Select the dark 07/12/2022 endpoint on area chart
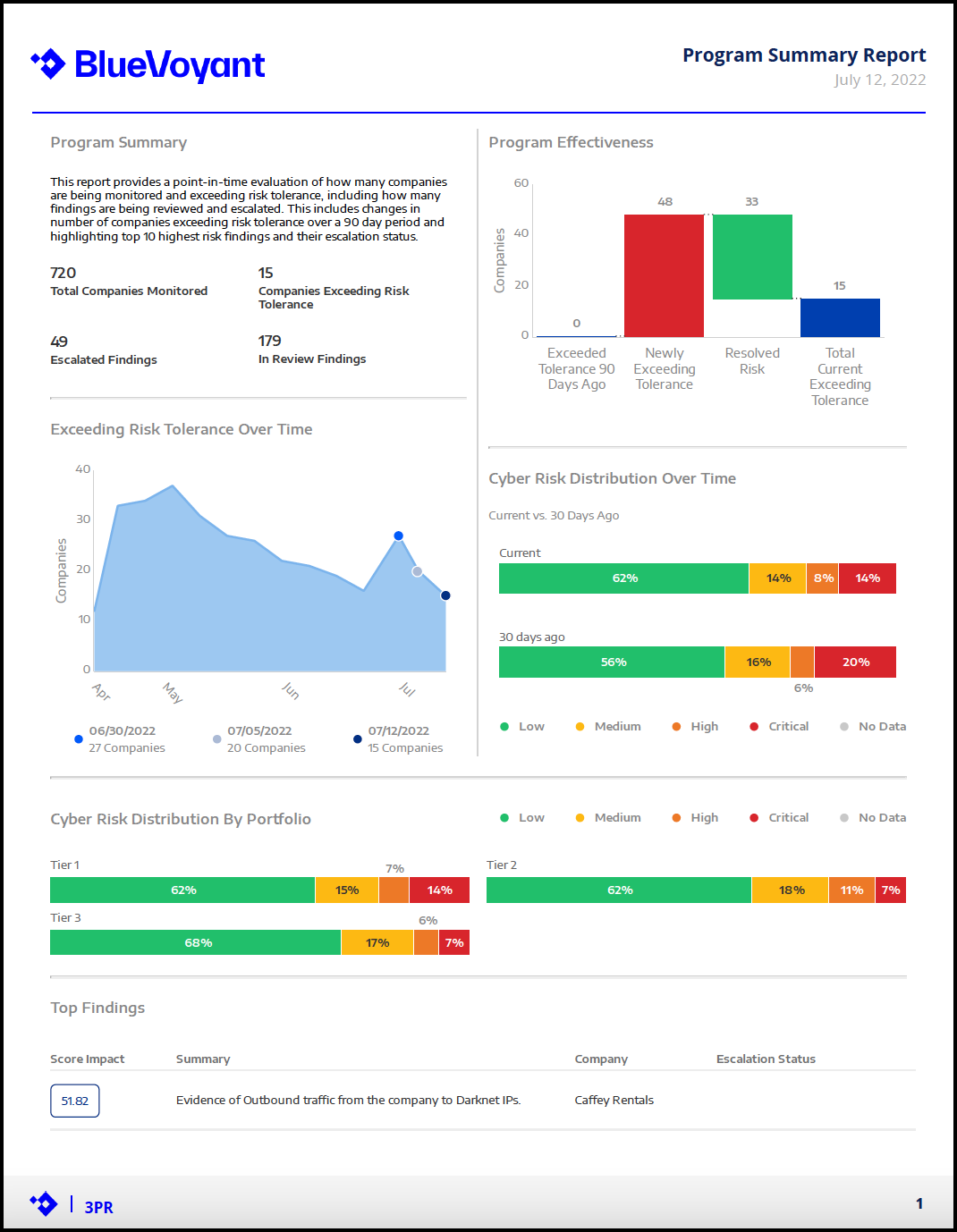The width and height of the screenshot is (957, 1232). pos(445,595)
